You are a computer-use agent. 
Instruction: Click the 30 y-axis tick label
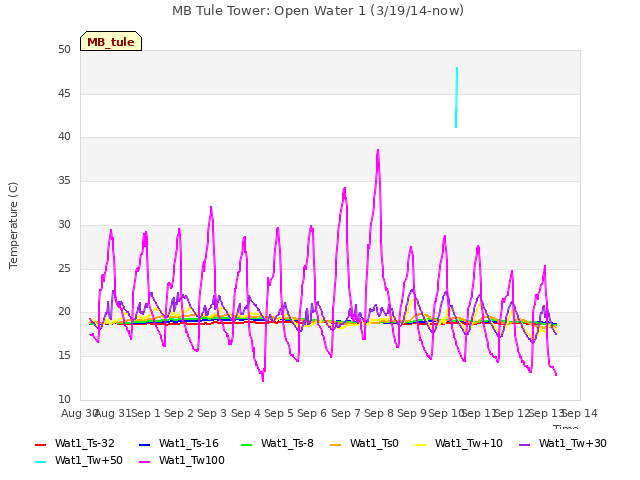(64, 224)
